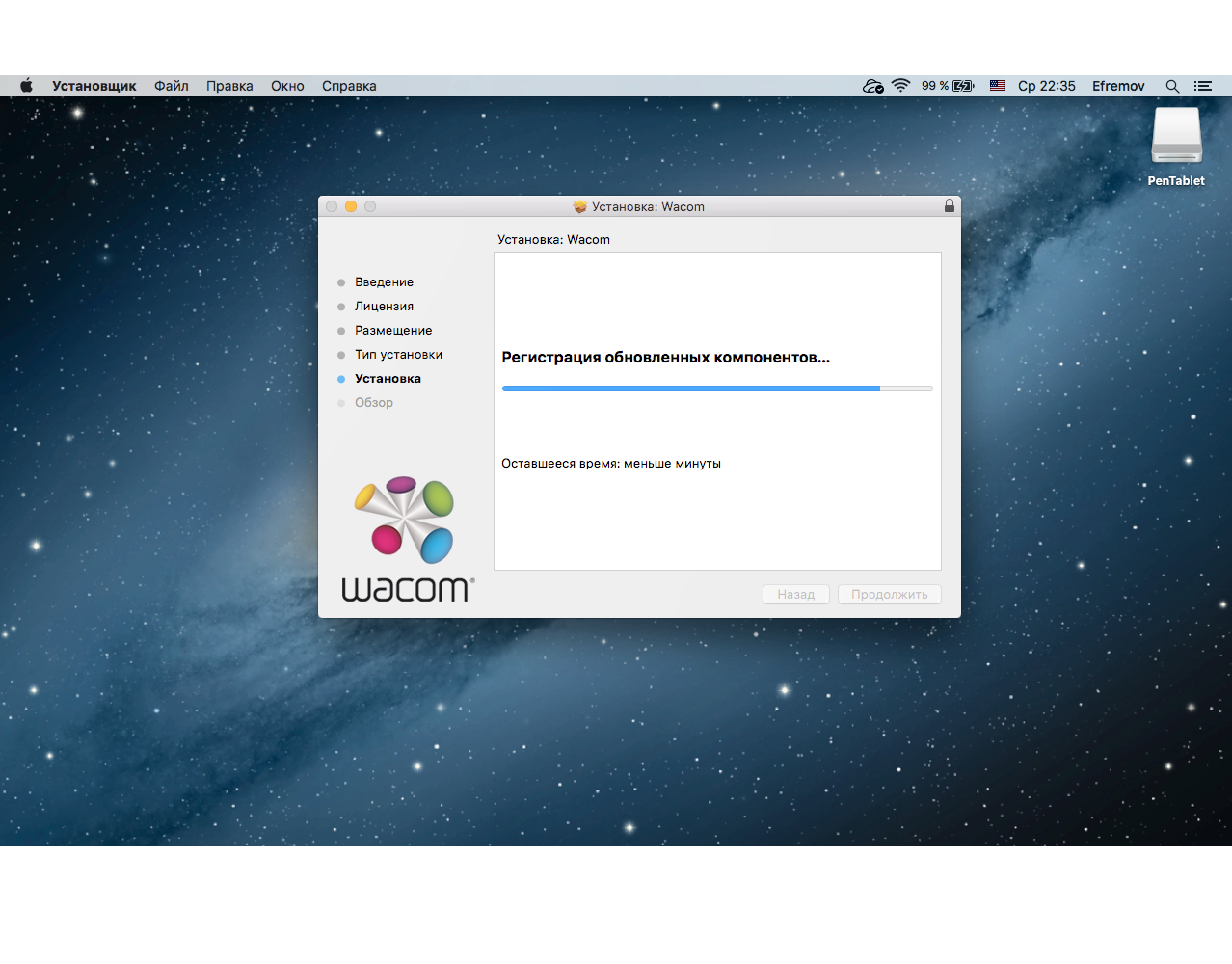The width and height of the screenshot is (1232, 964).
Task: Open the Файл menu
Action: point(172,86)
